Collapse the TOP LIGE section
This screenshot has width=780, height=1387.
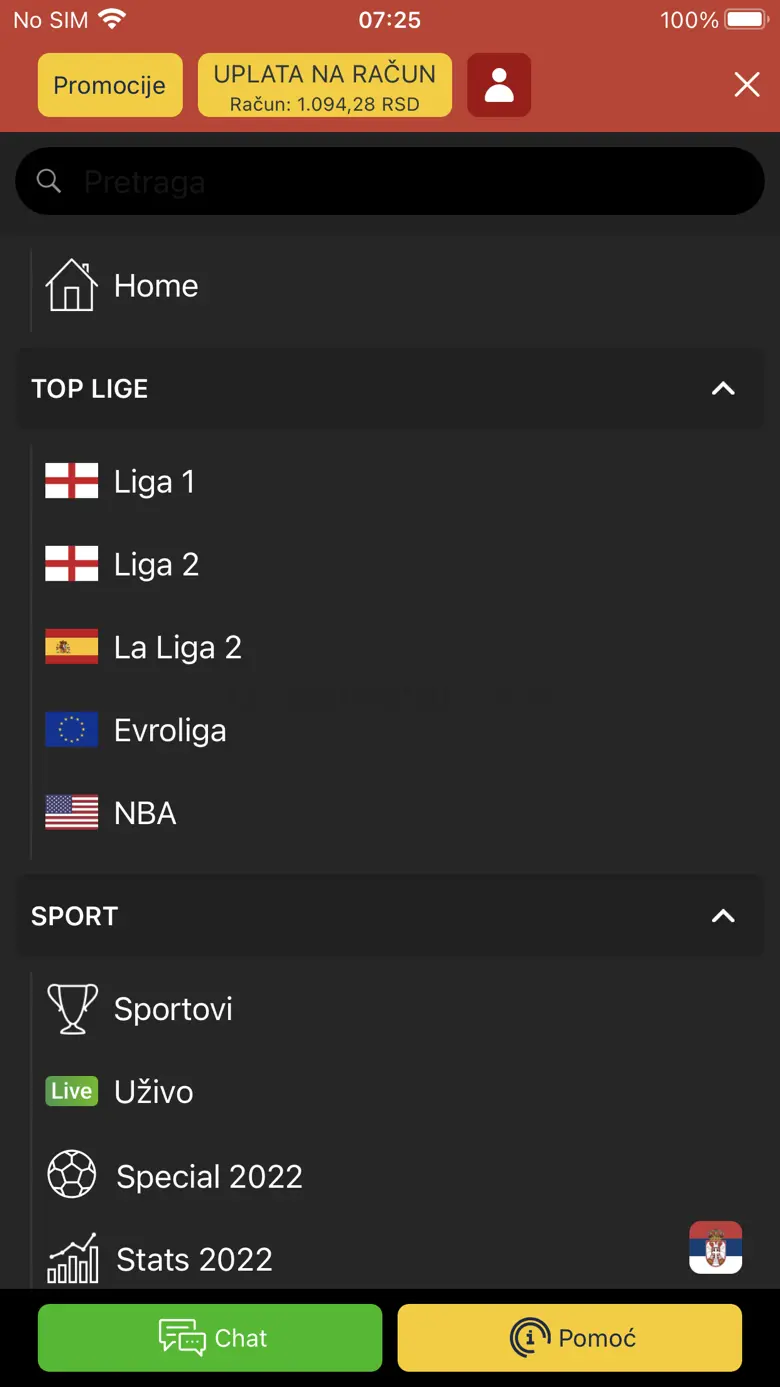click(722, 389)
